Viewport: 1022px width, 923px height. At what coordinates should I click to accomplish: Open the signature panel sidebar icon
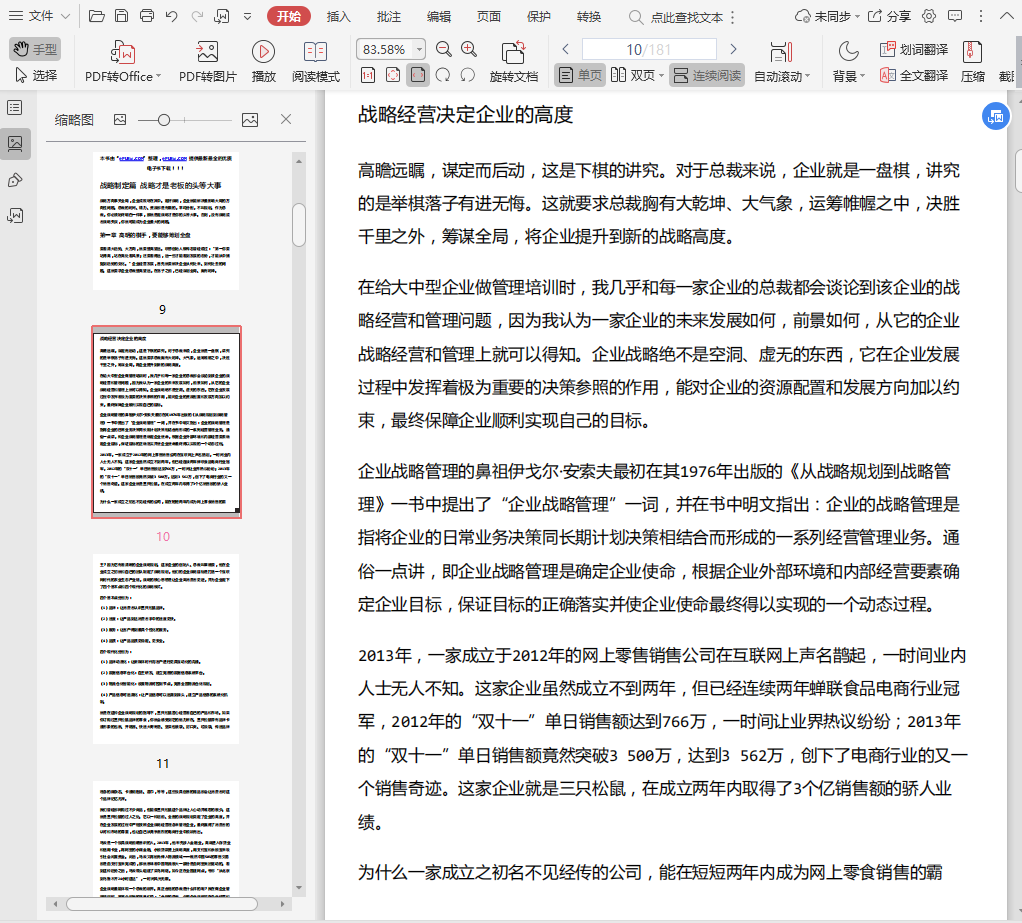pyautogui.click(x=15, y=216)
